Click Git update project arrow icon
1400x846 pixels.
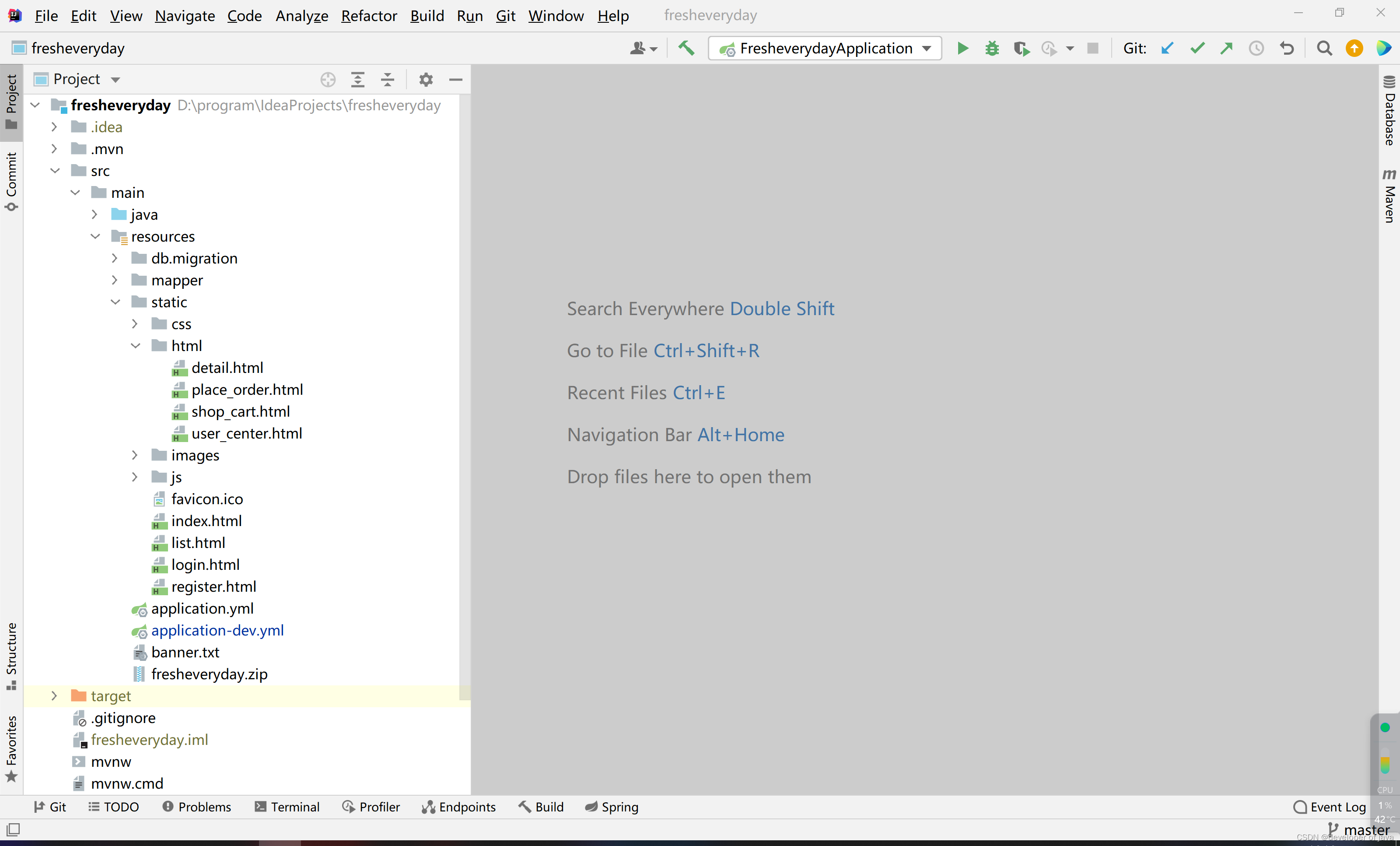tap(1167, 48)
